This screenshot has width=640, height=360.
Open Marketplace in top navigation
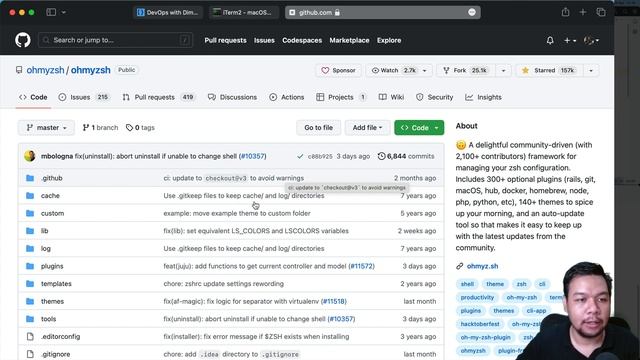pos(349,40)
